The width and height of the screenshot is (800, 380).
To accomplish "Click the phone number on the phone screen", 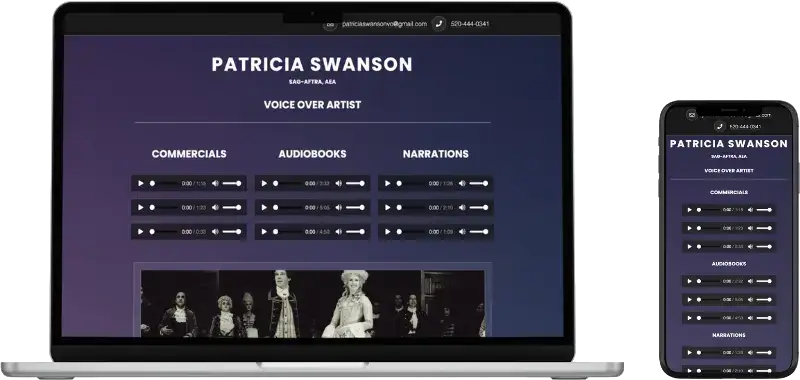I will 745,126.
